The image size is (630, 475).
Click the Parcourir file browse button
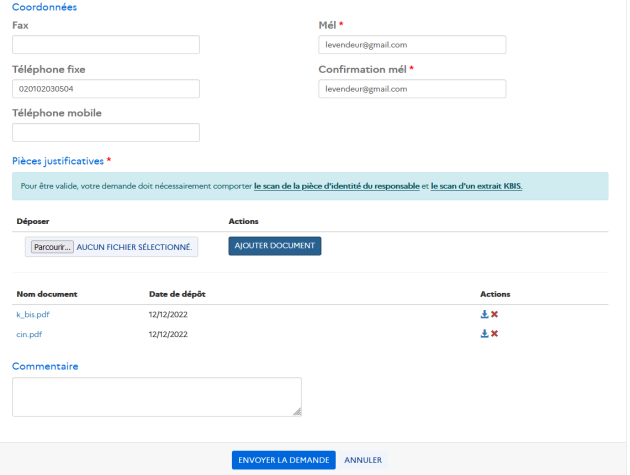(52, 246)
